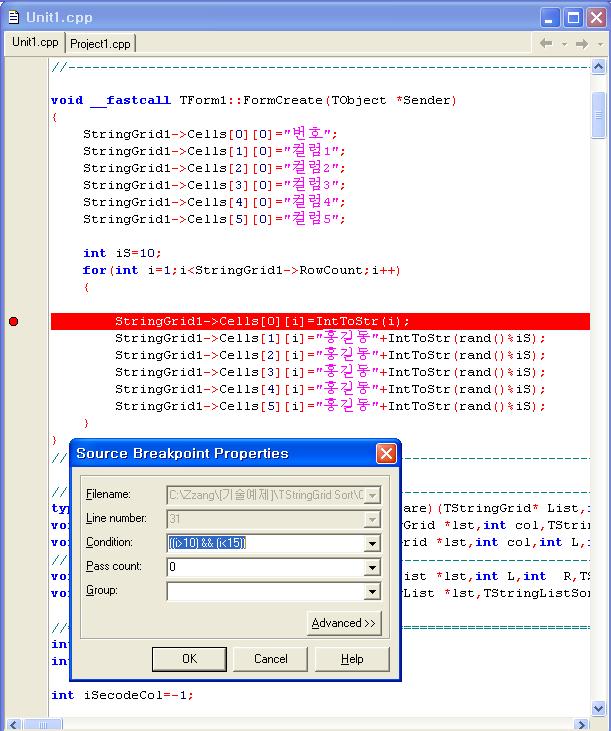
Task: Click the forward navigation arrow in the editor
Action: (580, 44)
